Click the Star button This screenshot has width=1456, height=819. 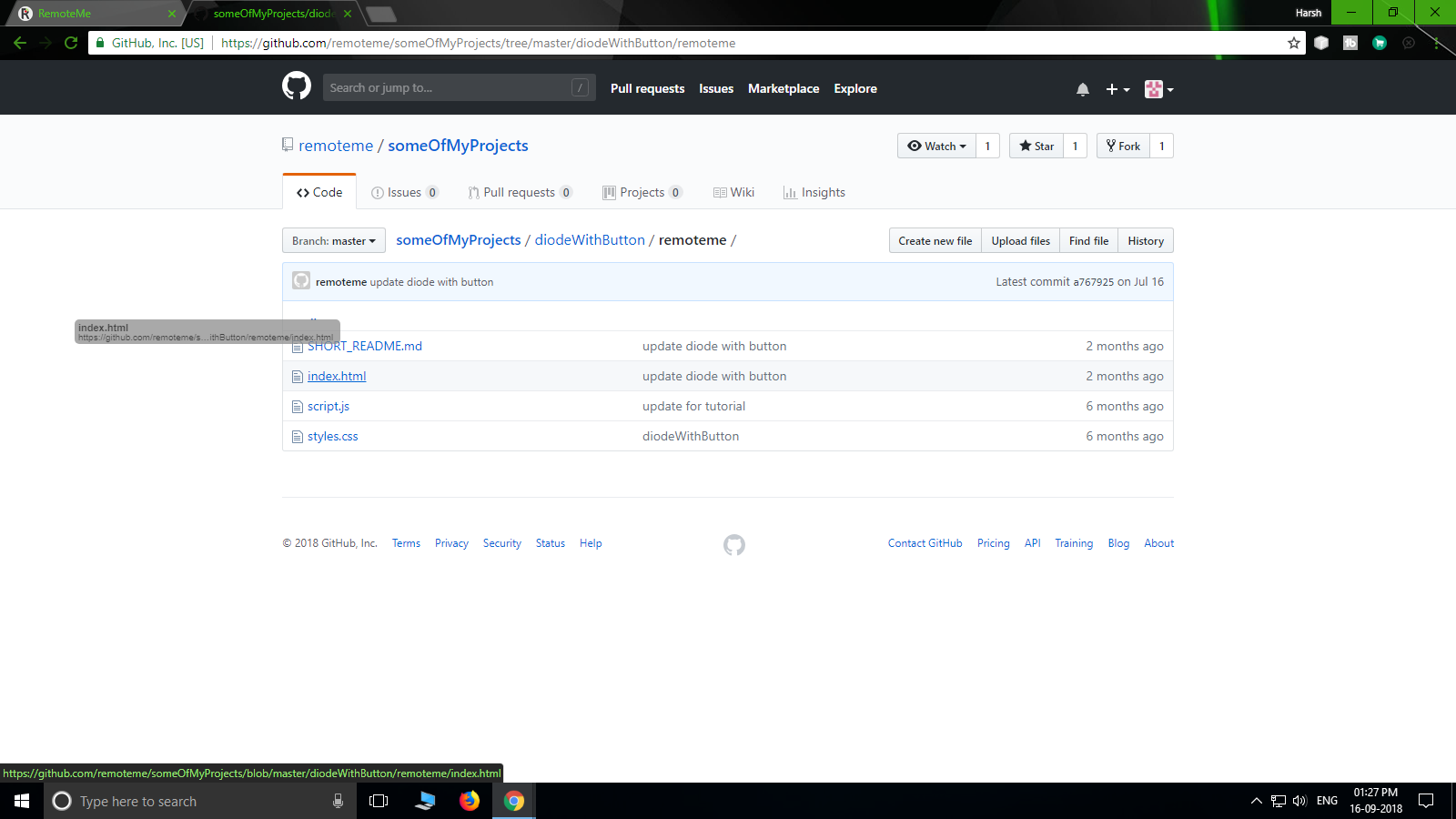tap(1036, 146)
